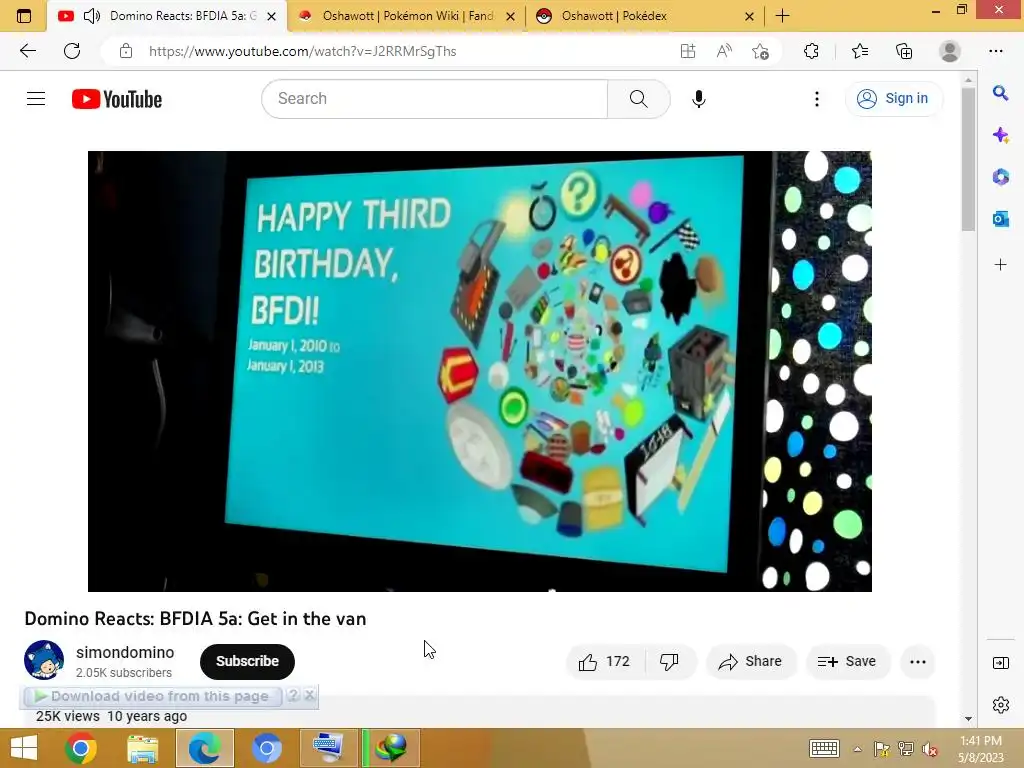Open YouTube settings three-dot menu
Viewport: 1024px width, 768px height.
tap(816, 99)
